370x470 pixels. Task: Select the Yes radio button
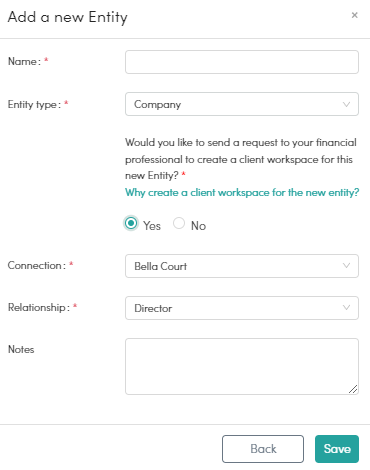131,223
